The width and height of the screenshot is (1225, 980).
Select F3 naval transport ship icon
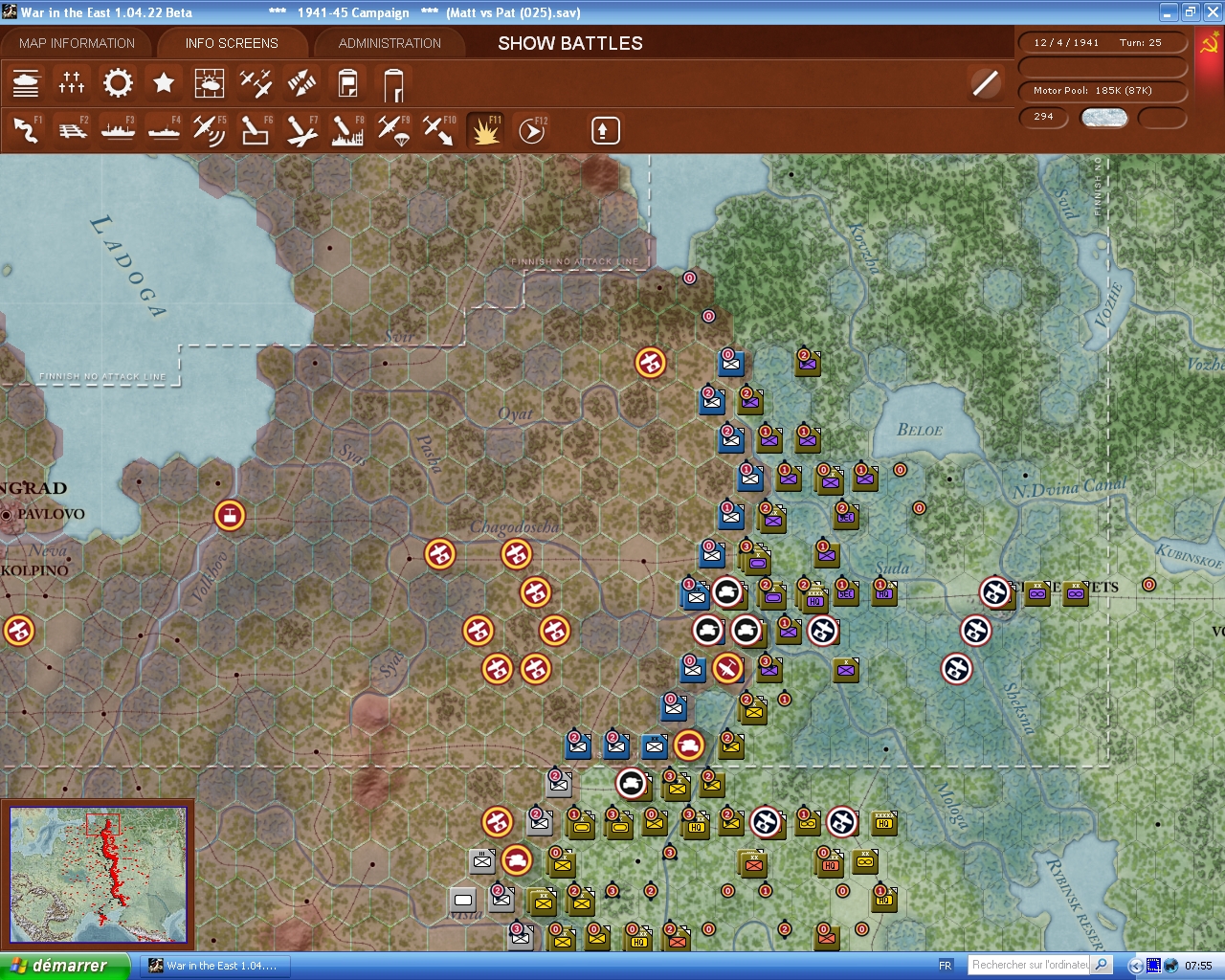coord(118,130)
